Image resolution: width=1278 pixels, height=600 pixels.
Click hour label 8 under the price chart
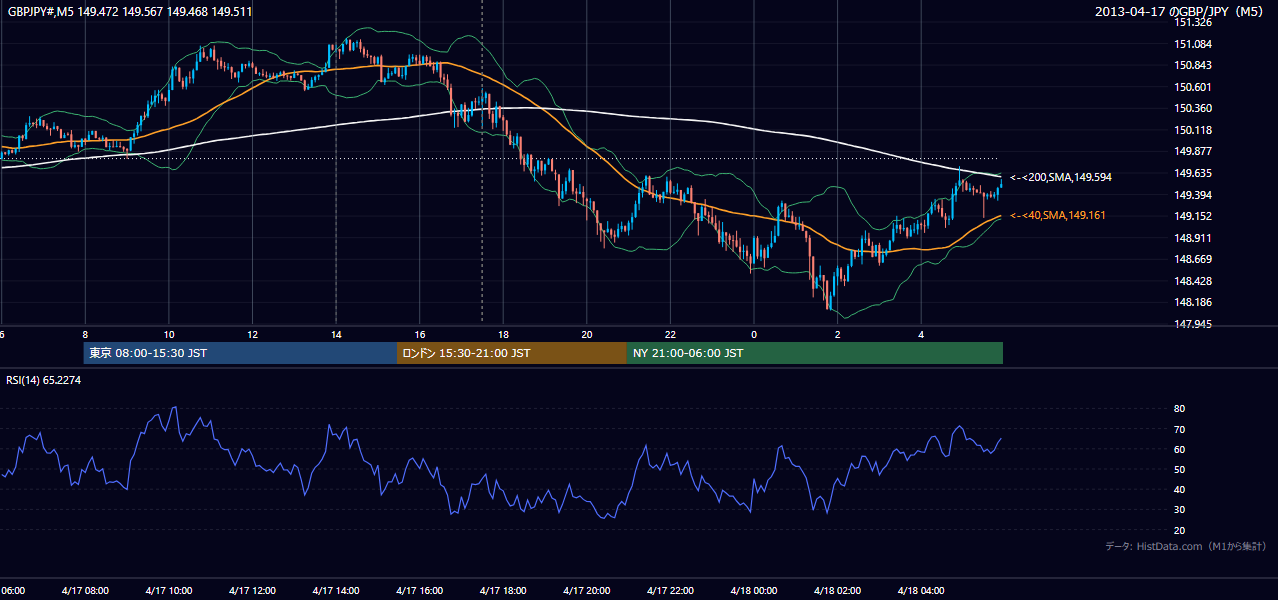click(x=85, y=334)
